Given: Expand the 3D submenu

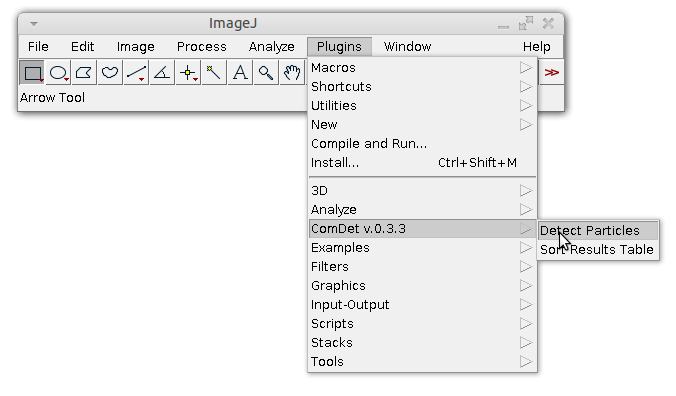Looking at the screenshot, I should (422, 190).
